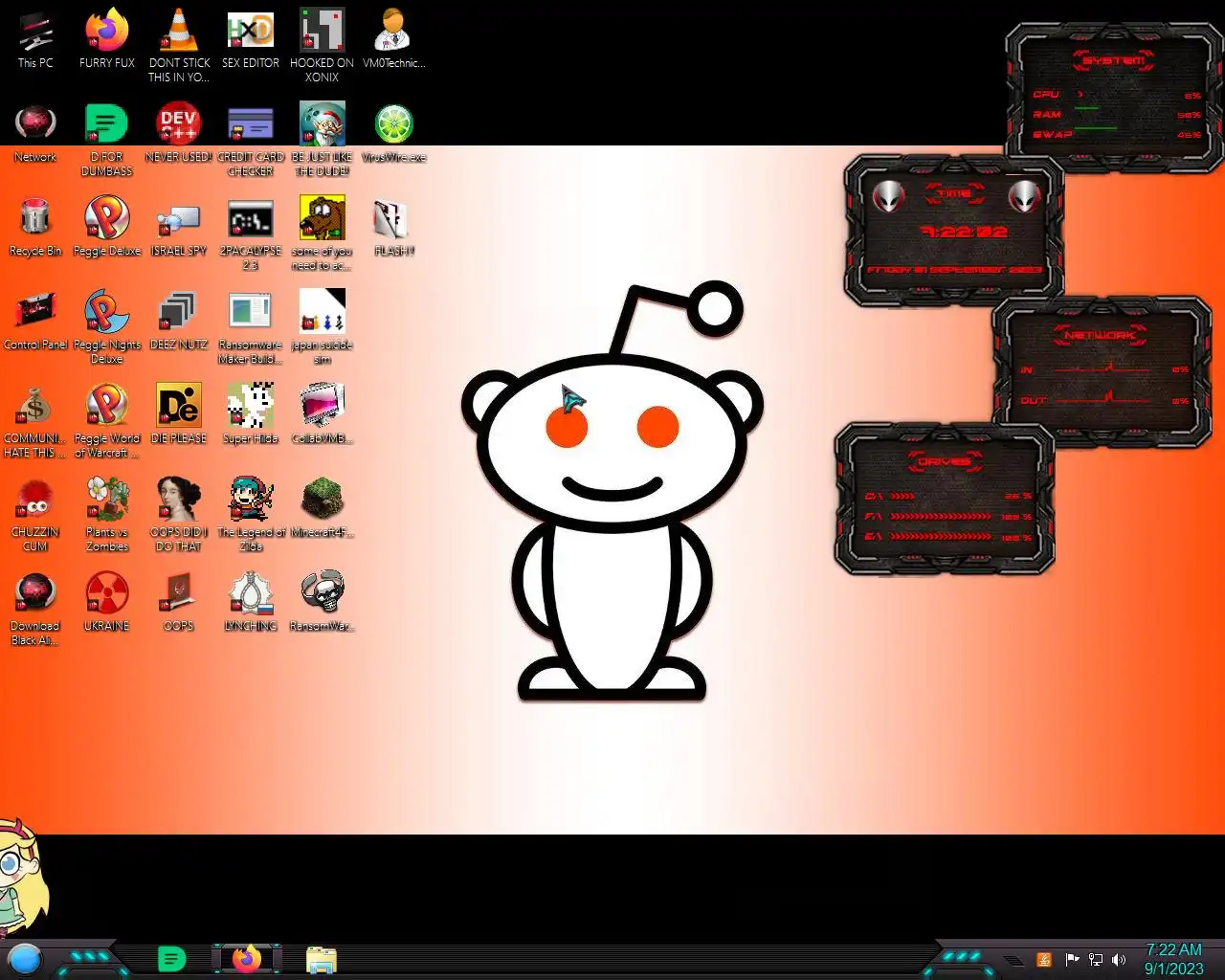
Task: Select the Super Hilda shortcut
Action: click(x=251, y=415)
